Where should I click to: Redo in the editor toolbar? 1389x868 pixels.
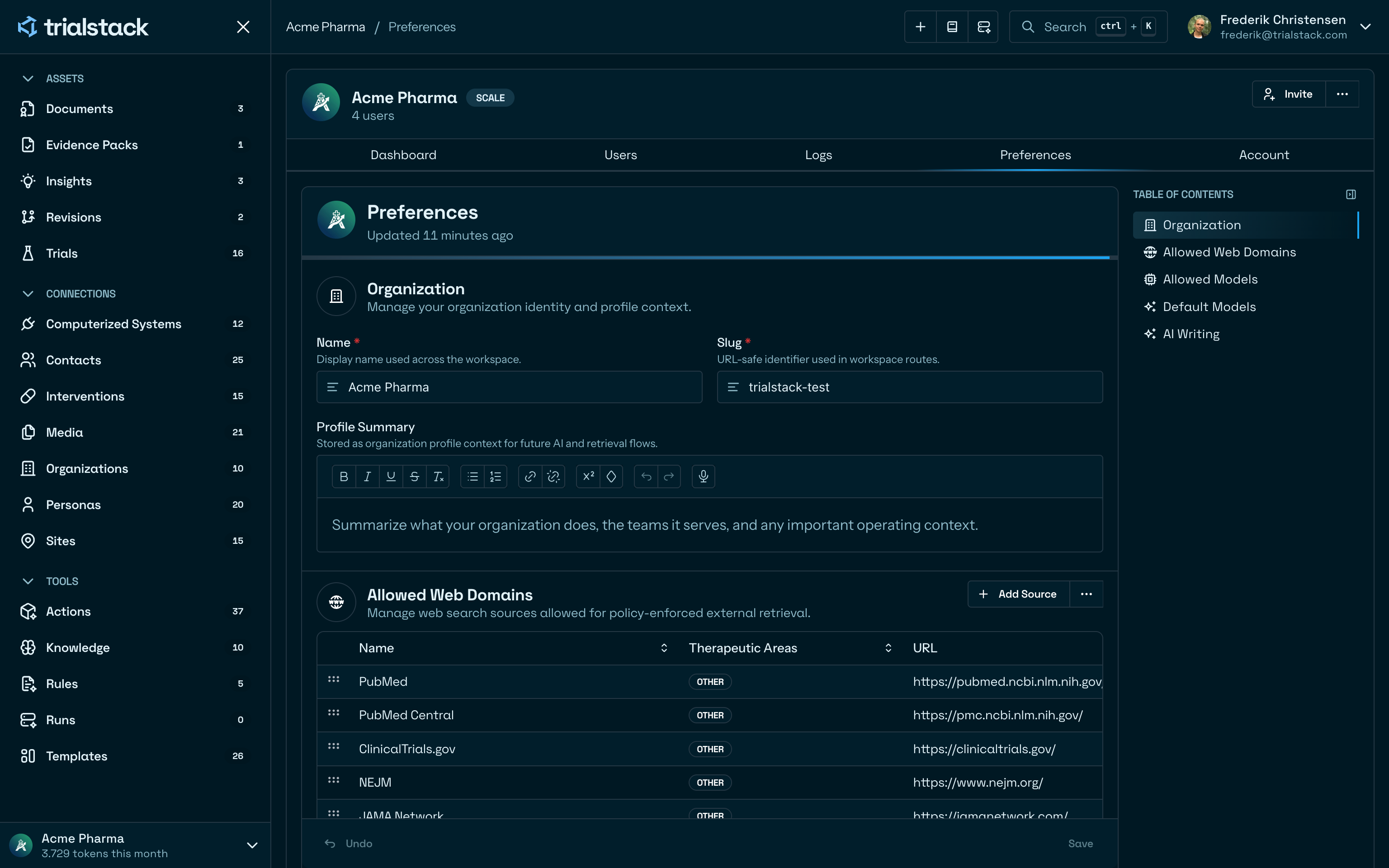tap(669, 476)
